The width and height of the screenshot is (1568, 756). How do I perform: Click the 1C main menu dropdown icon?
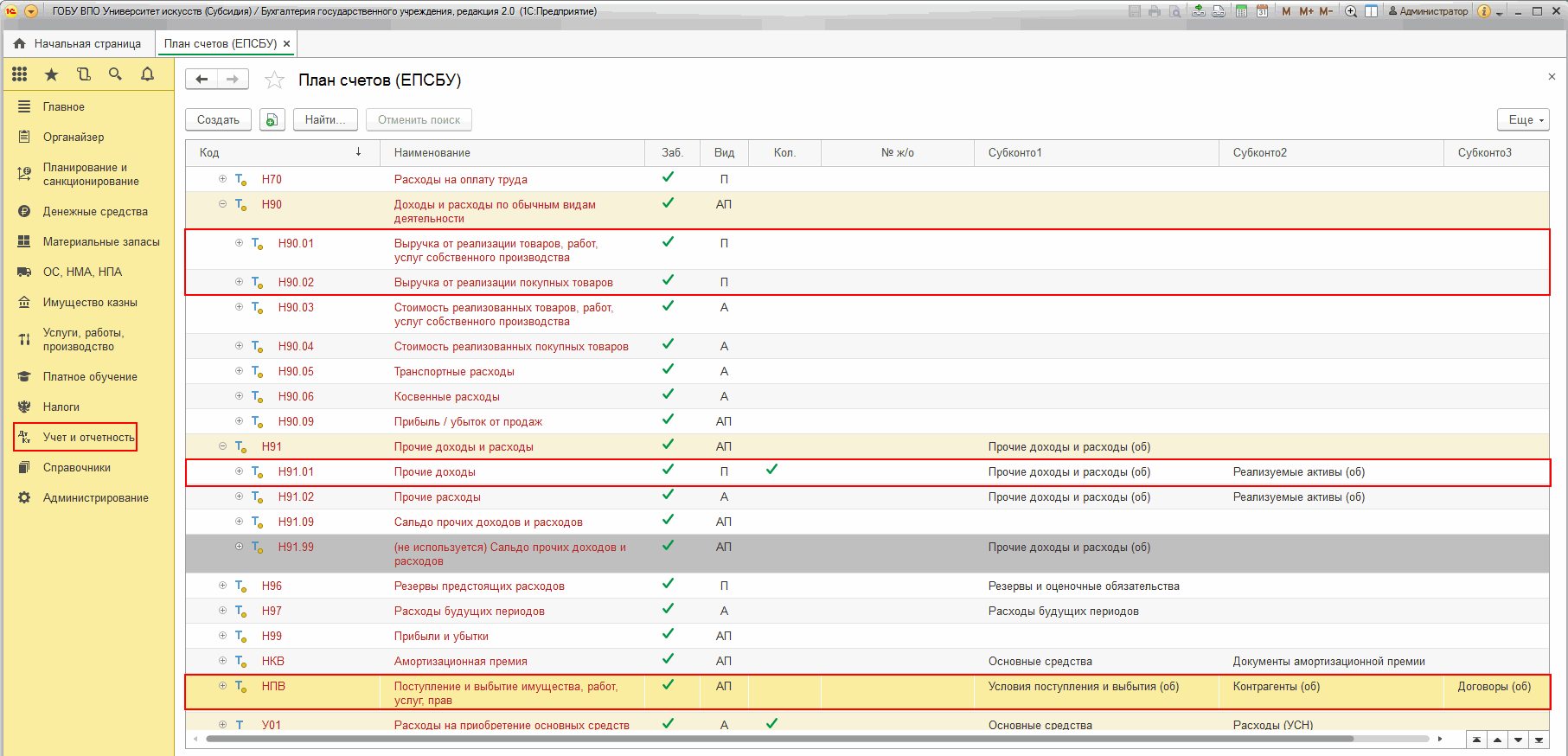tap(31, 11)
